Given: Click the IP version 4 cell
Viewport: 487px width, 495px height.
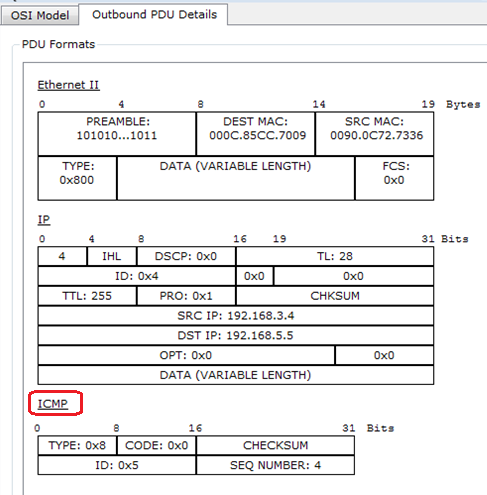Looking at the screenshot, I should (62, 256).
